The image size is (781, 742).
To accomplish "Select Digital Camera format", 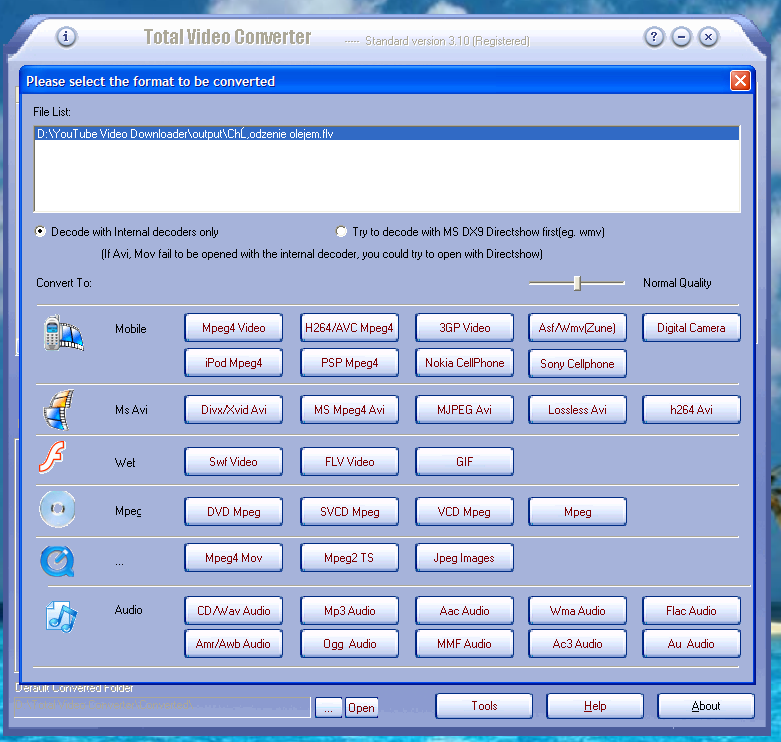I will pos(691,328).
